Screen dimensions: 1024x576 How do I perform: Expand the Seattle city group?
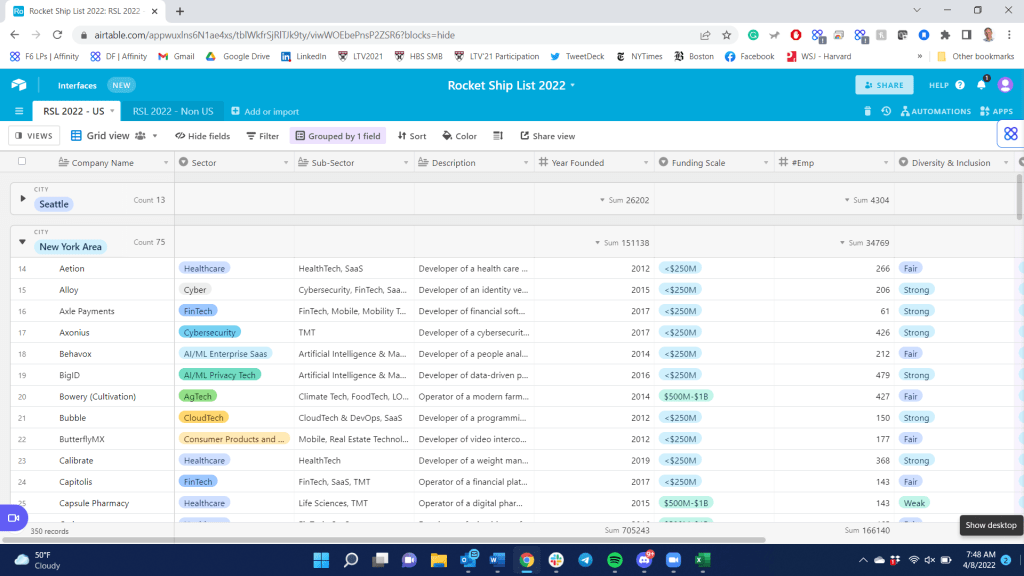pos(23,198)
